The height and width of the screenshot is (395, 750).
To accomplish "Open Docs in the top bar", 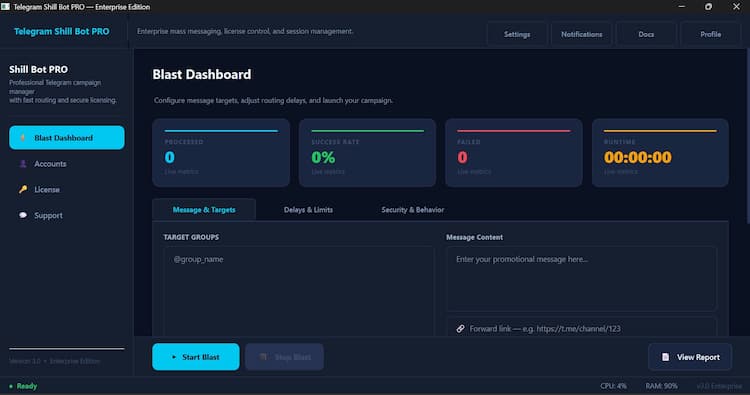I will click(x=646, y=34).
